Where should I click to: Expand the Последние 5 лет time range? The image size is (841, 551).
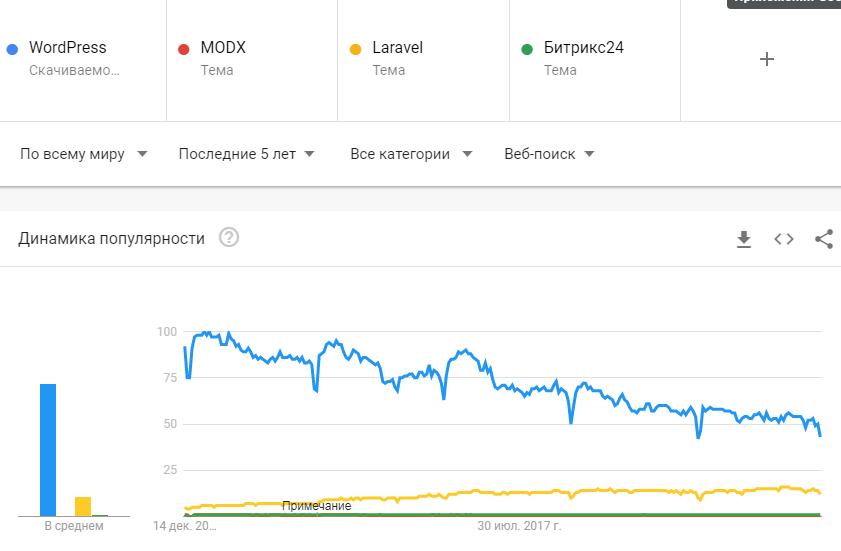(247, 154)
